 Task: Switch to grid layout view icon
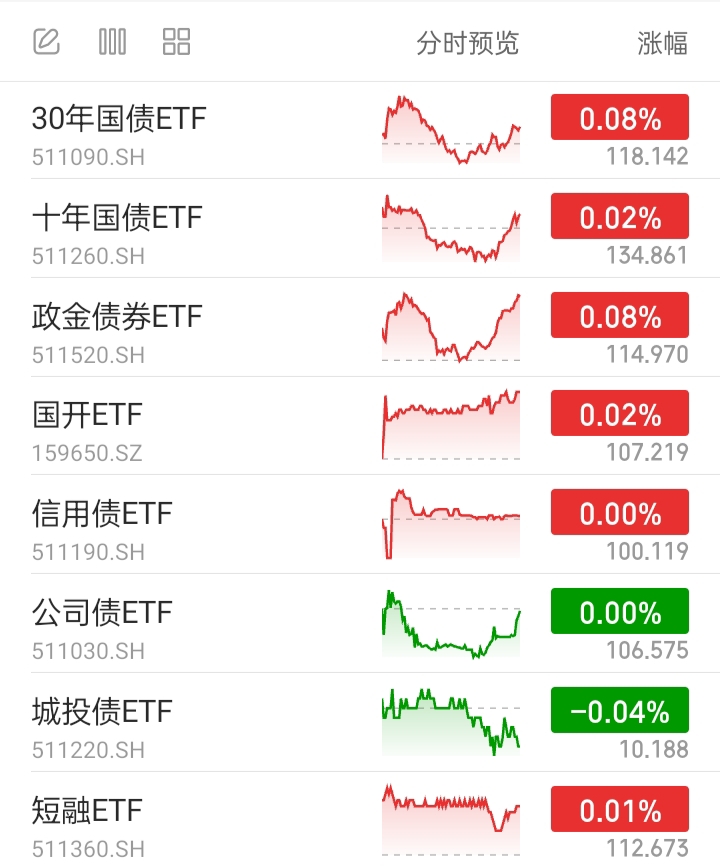(177, 41)
